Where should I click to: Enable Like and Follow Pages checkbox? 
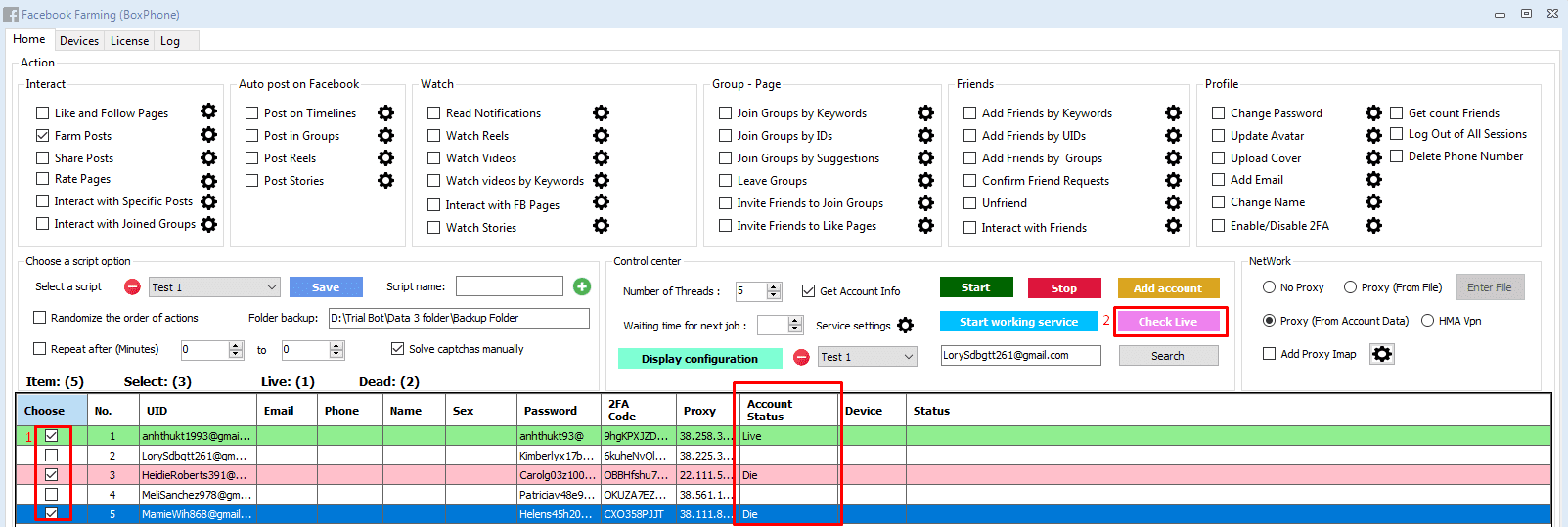click(42, 113)
